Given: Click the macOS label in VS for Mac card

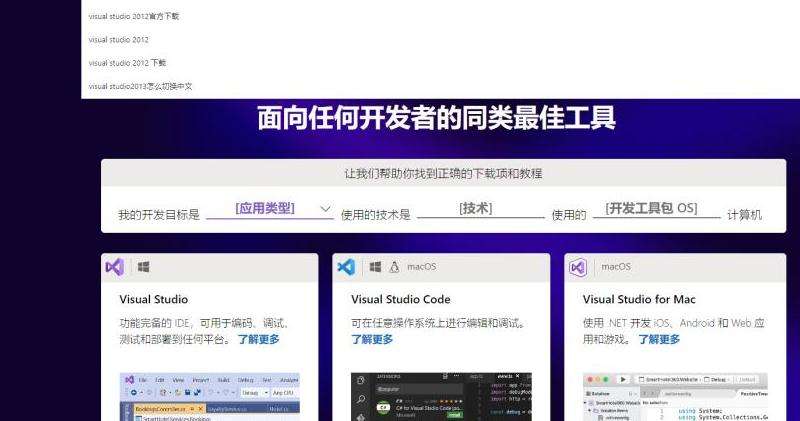Looking at the screenshot, I should point(616,267).
